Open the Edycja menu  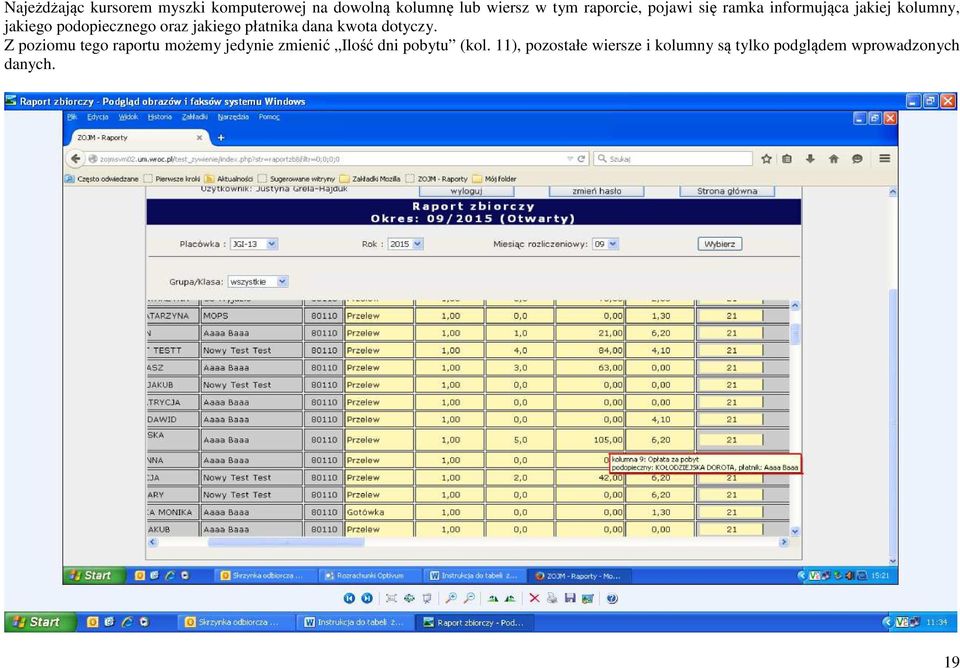point(97,117)
